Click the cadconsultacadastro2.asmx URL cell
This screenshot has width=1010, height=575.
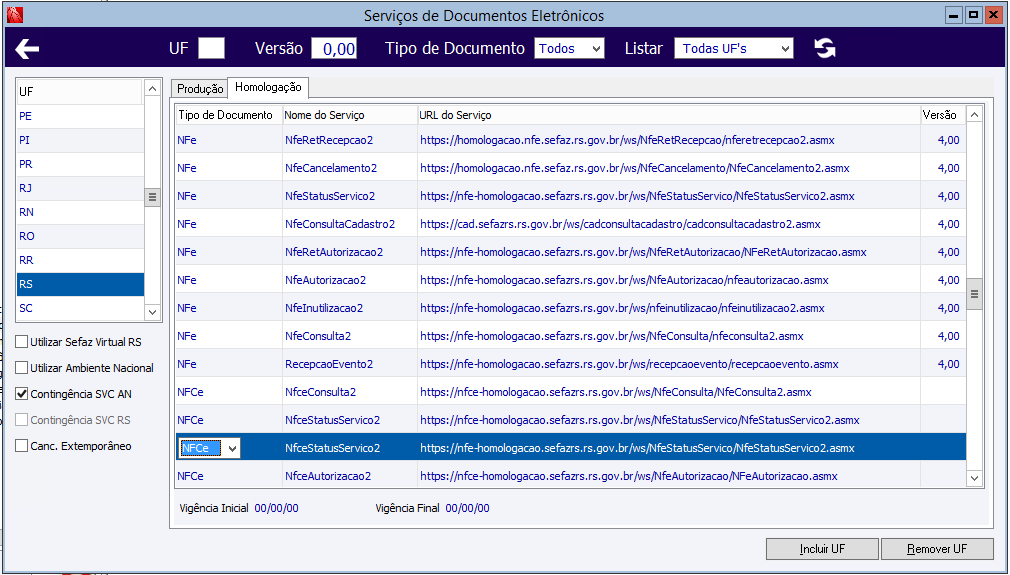pyautogui.click(x=669, y=224)
